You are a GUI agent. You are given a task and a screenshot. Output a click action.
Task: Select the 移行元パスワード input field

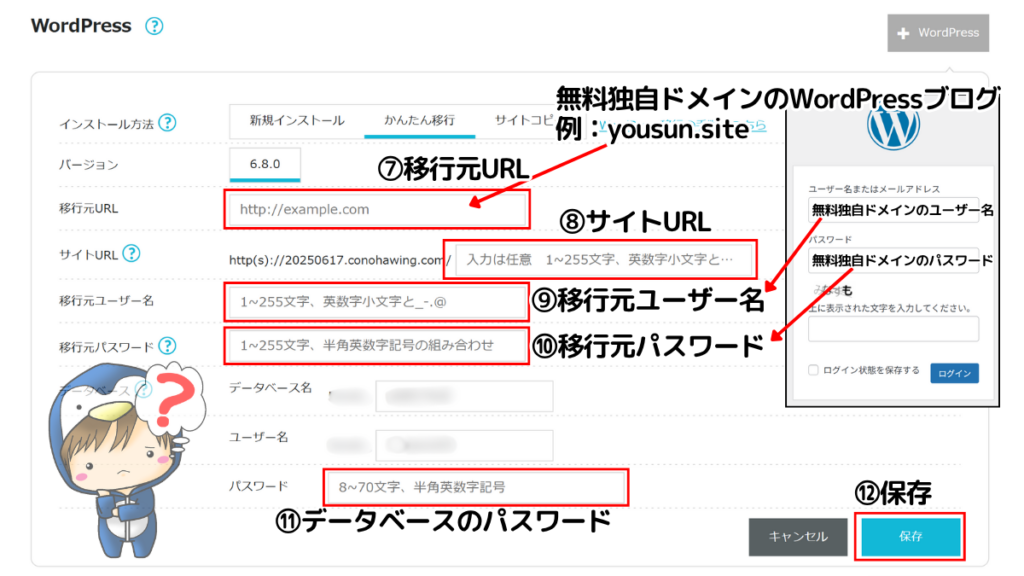377,345
